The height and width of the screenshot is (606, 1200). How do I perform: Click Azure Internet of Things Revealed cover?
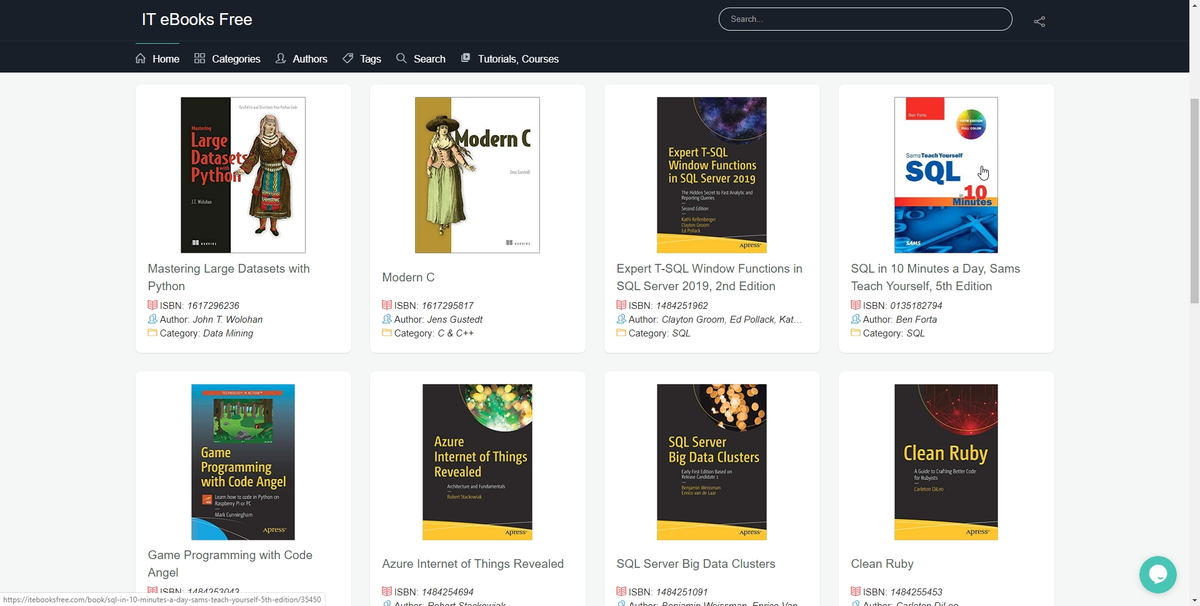[477, 462]
